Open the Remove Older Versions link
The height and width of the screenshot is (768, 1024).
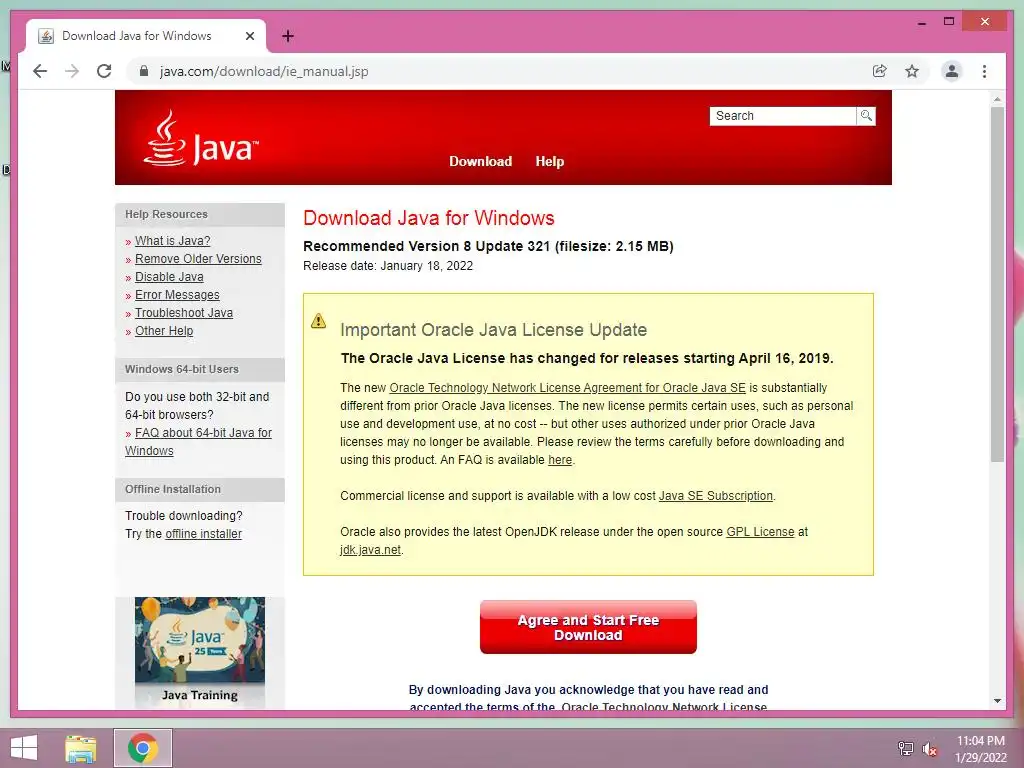pyautogui.click(x=198, y=259)
